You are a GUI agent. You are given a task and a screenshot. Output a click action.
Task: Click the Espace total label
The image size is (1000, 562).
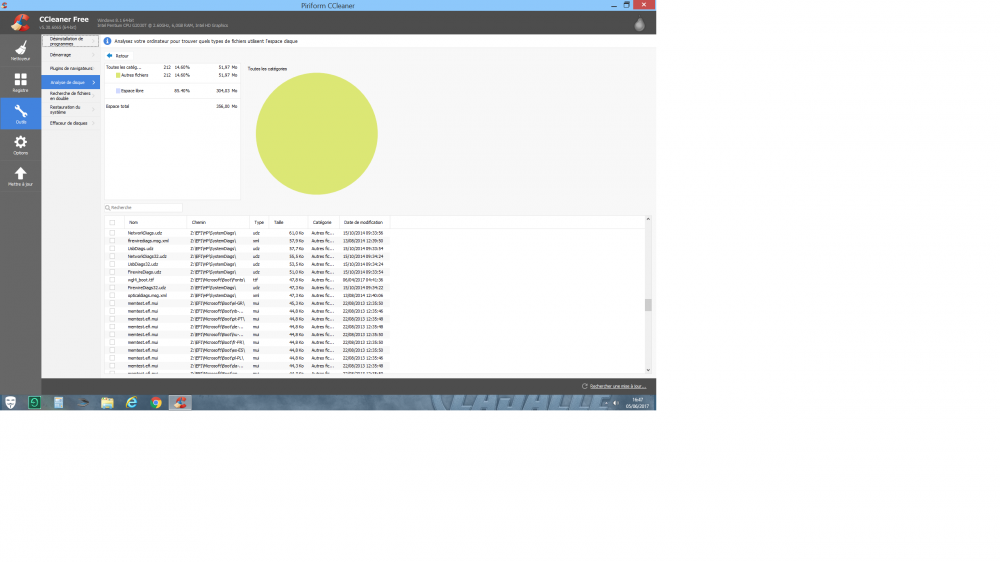pyautogui.click(x=117, y=107)
